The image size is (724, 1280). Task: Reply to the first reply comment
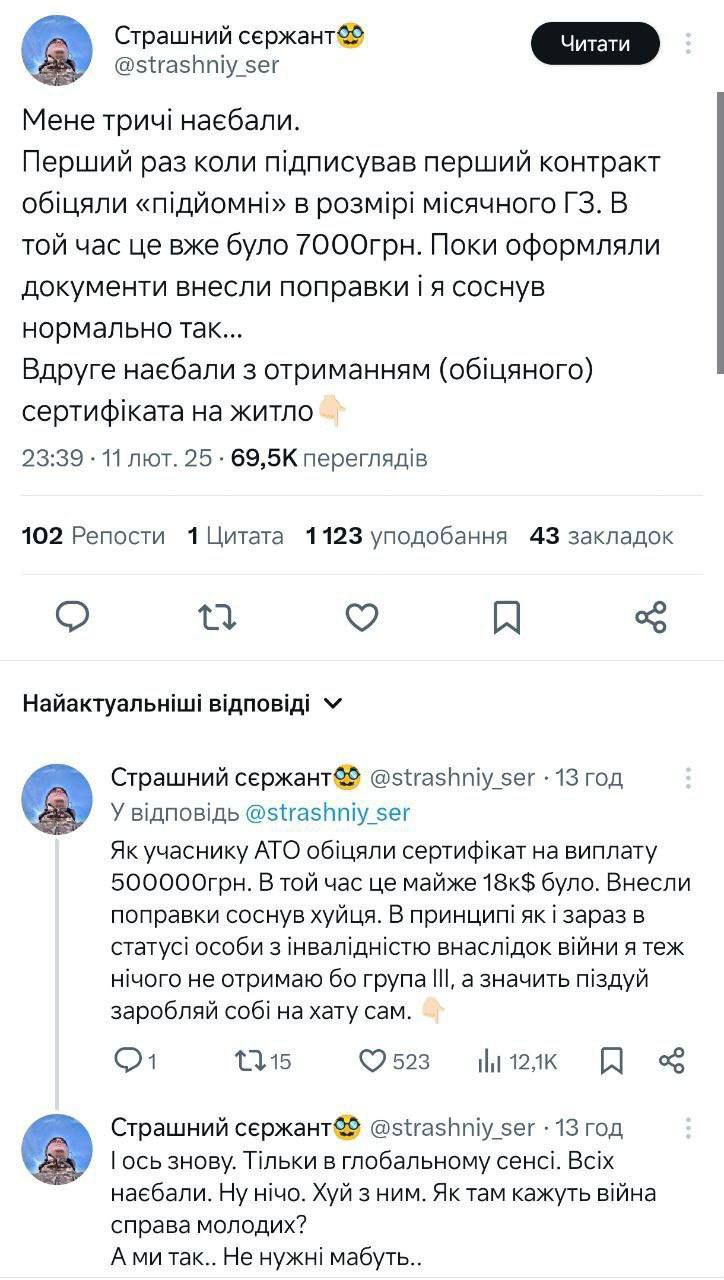tap(128, 1061)
